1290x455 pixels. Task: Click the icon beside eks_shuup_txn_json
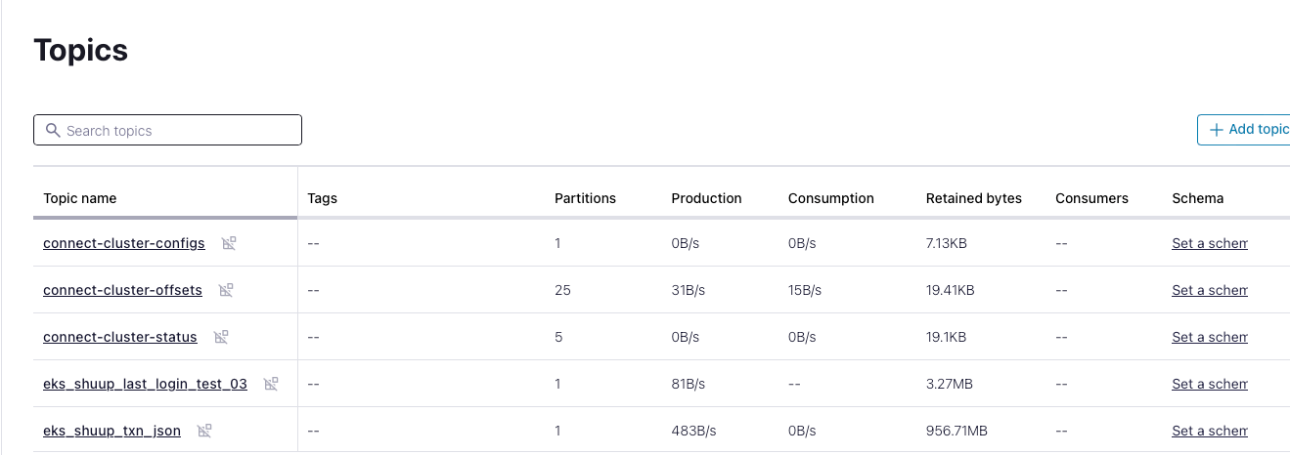205,431
